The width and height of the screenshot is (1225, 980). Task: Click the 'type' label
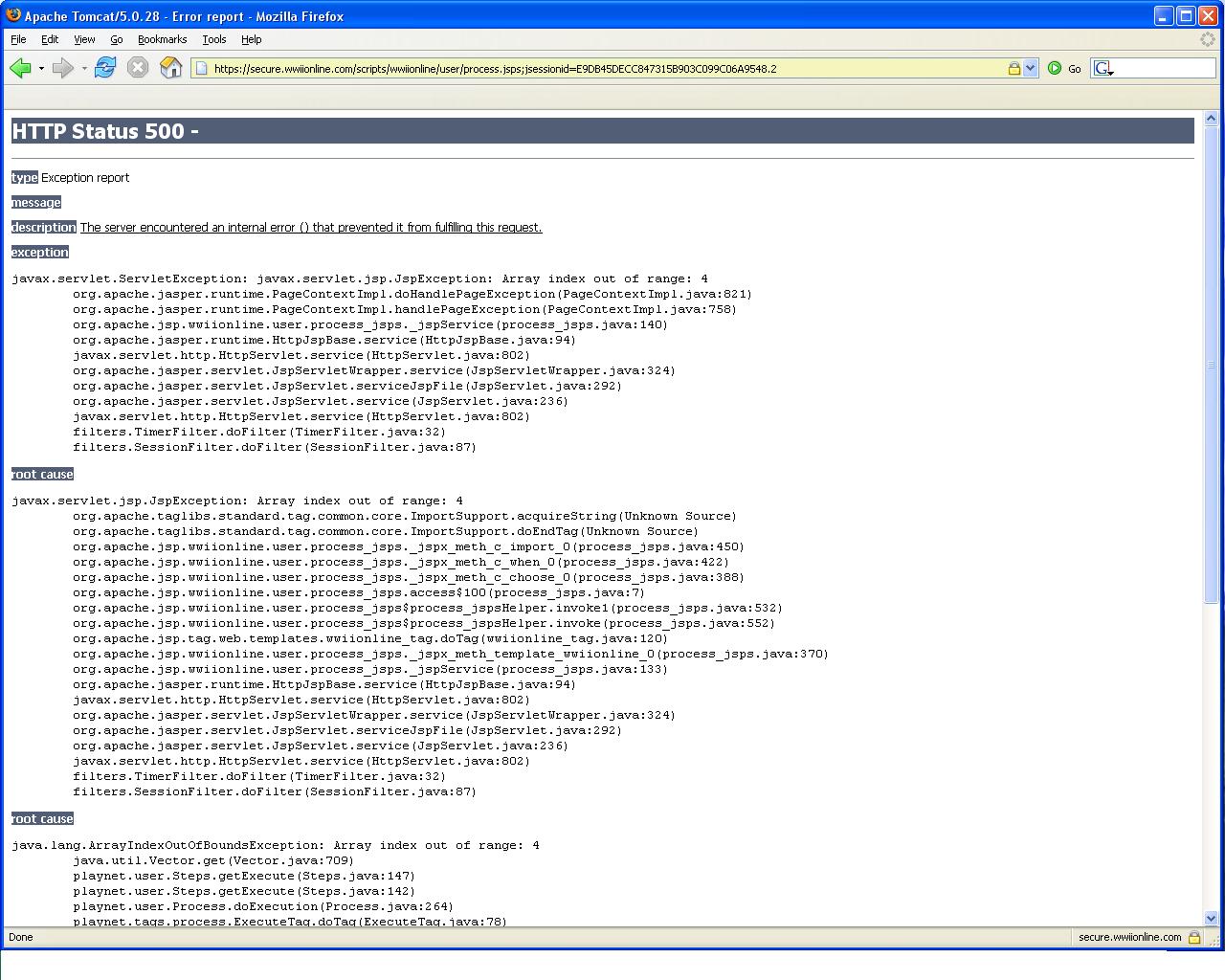click(25, 178)
